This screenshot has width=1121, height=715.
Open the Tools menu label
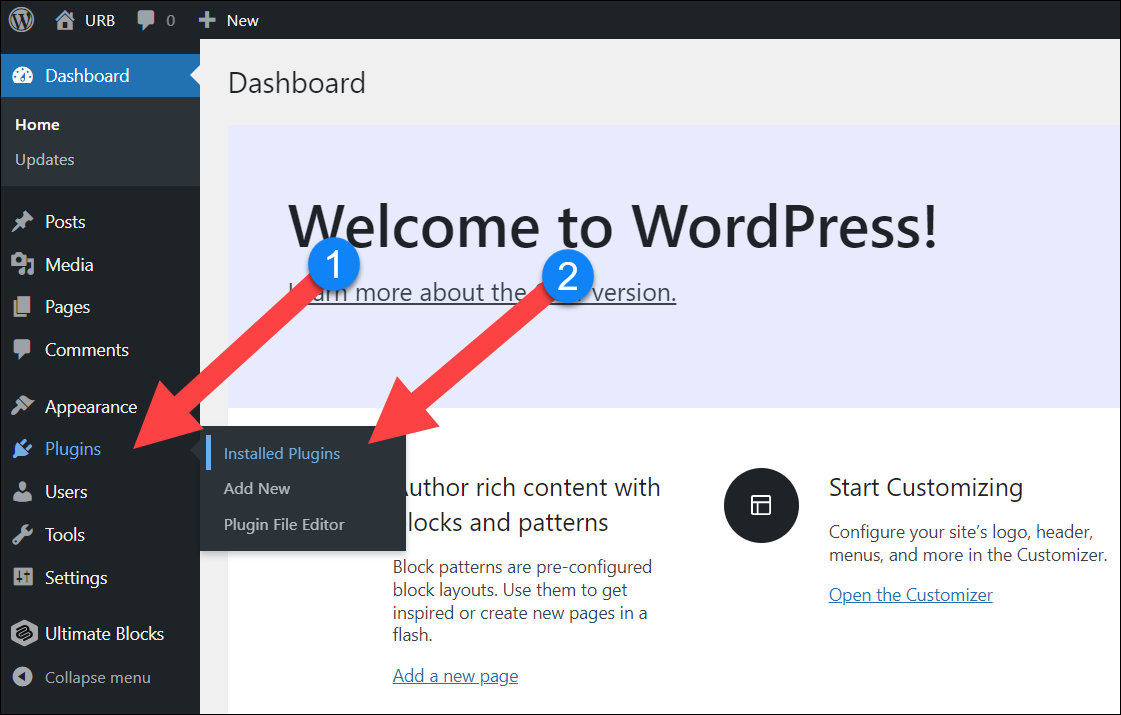[64, 535]
